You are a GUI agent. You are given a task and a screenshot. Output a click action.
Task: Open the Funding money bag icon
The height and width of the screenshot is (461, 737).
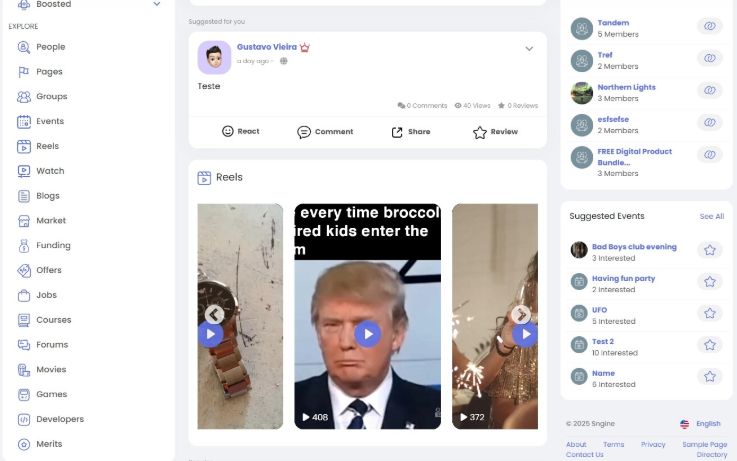tap(24, 246)
